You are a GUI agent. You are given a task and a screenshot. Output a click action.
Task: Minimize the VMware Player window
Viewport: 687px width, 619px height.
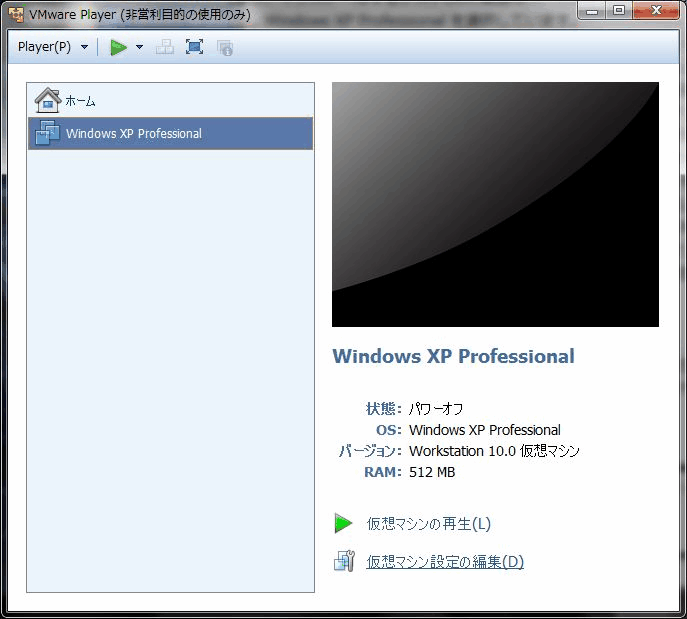point(594,11)
